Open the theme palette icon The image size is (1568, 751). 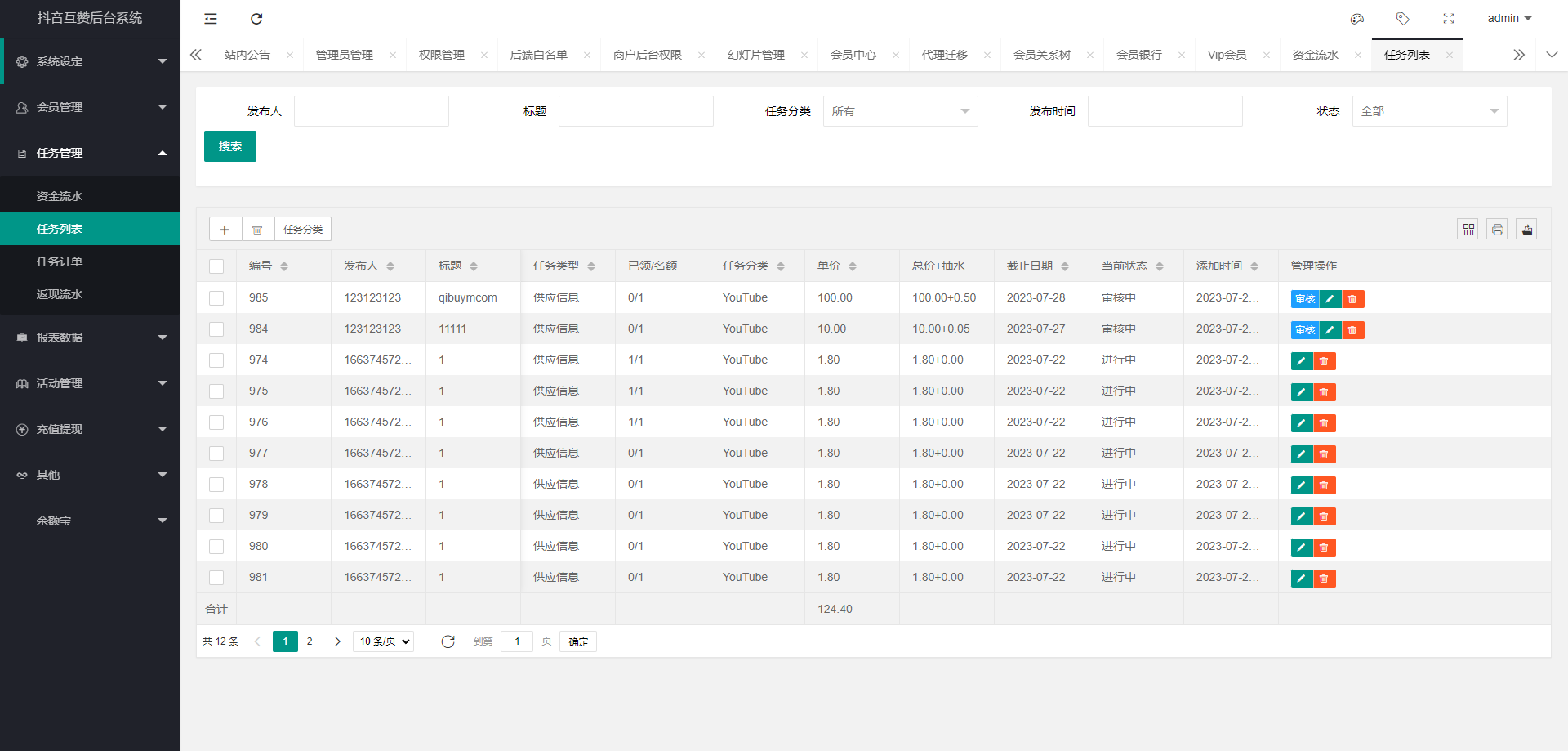tap(1357, 19)
